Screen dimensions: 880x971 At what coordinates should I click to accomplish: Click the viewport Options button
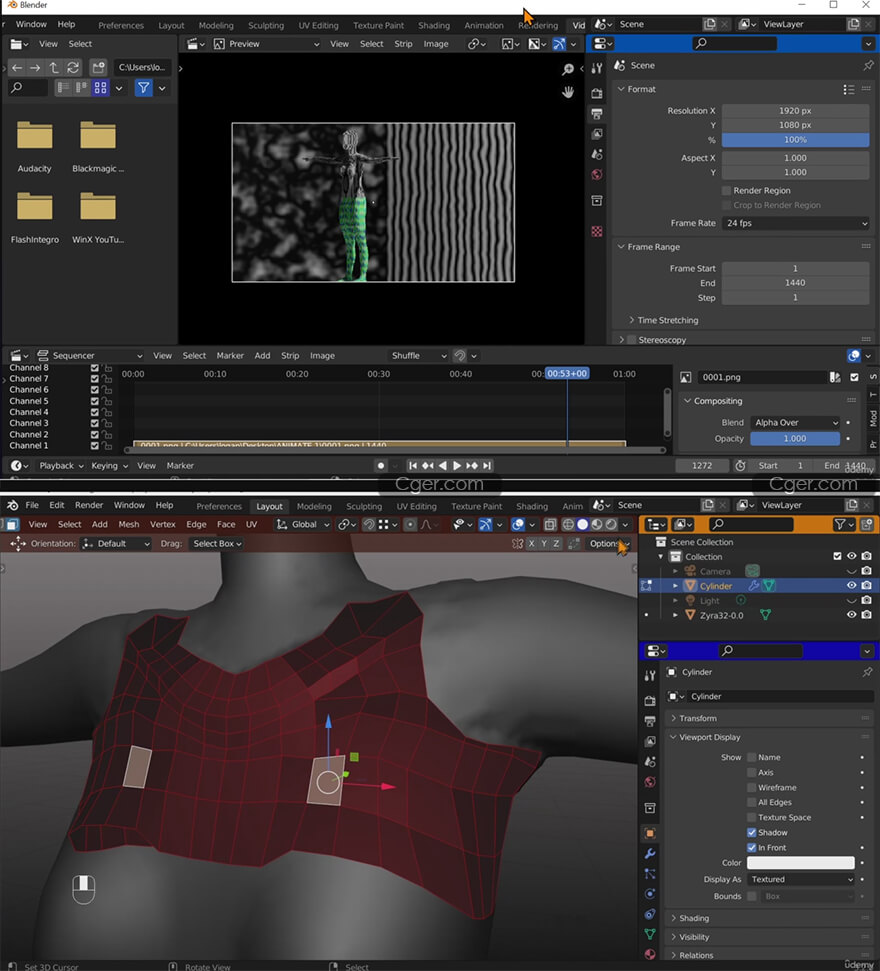(x=609, y=544)
